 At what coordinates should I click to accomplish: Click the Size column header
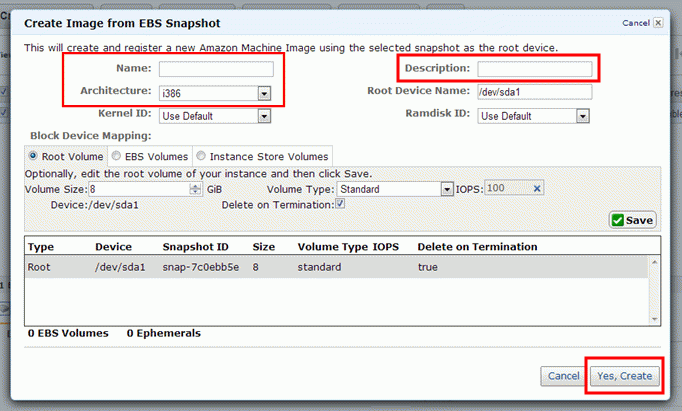coord(264,247)
